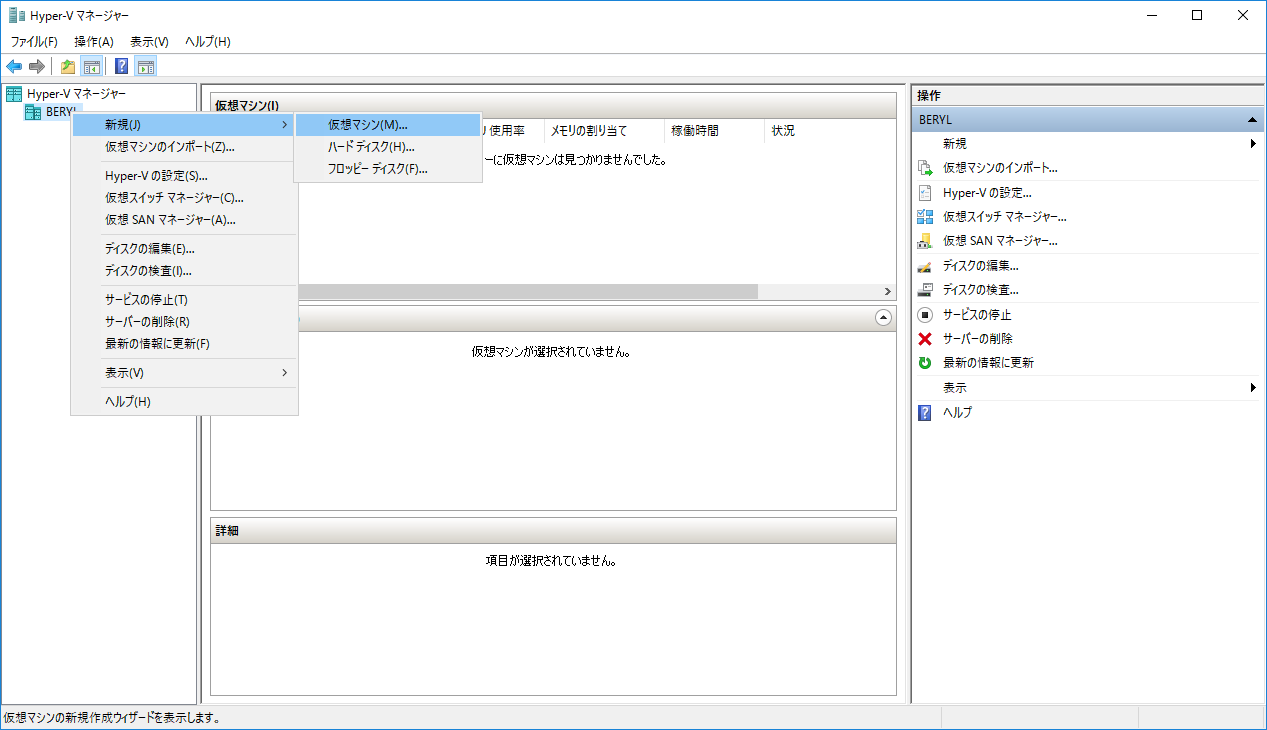Expand 表示(V) submenu arrow in context menu

coord(285,373)
